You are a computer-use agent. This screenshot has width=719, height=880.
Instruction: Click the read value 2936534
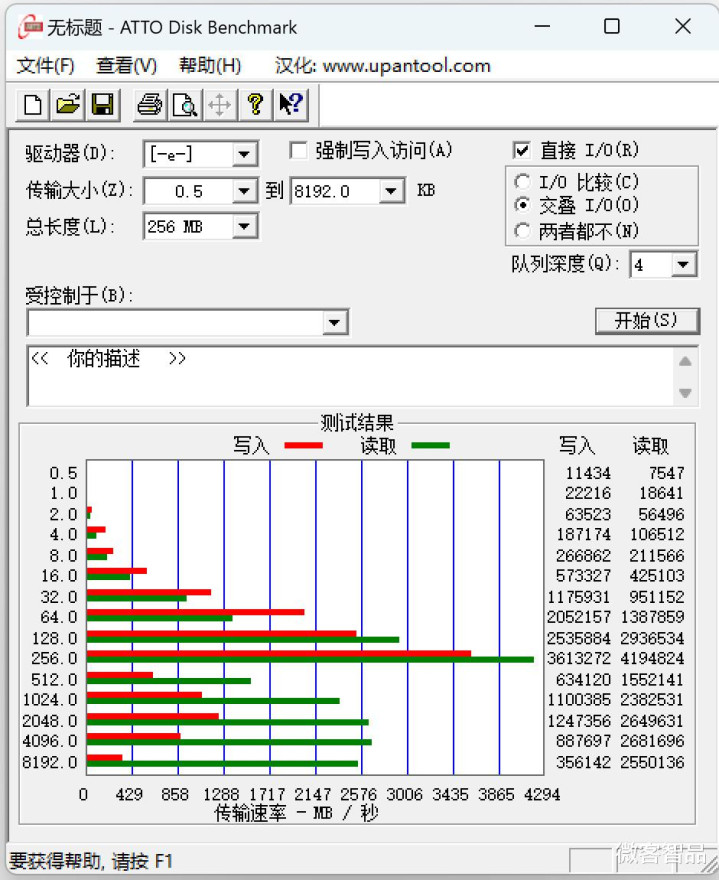(653, 638)
